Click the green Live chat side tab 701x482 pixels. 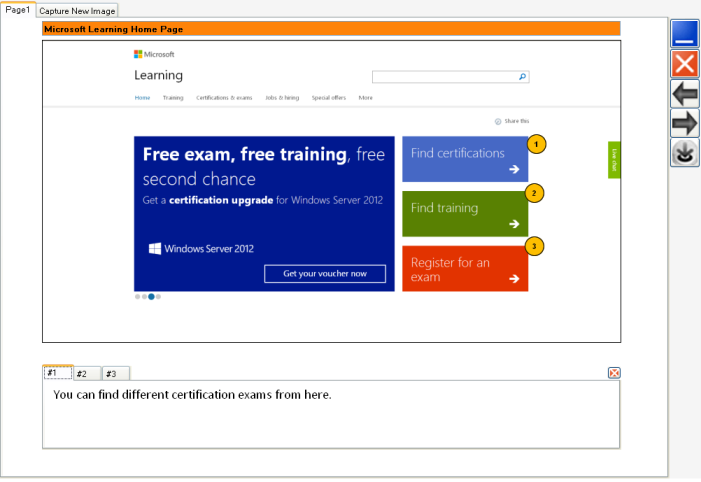coord(614,160)
